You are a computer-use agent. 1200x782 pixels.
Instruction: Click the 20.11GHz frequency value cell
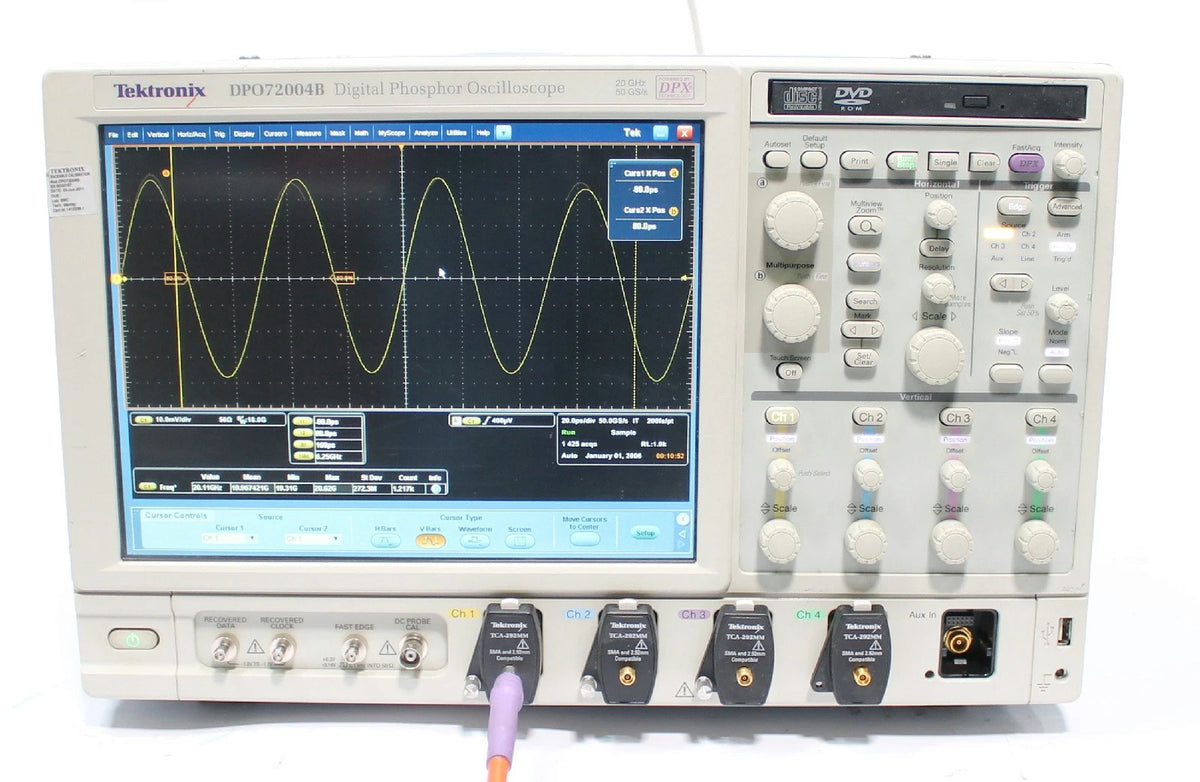[x=210, y=488]
